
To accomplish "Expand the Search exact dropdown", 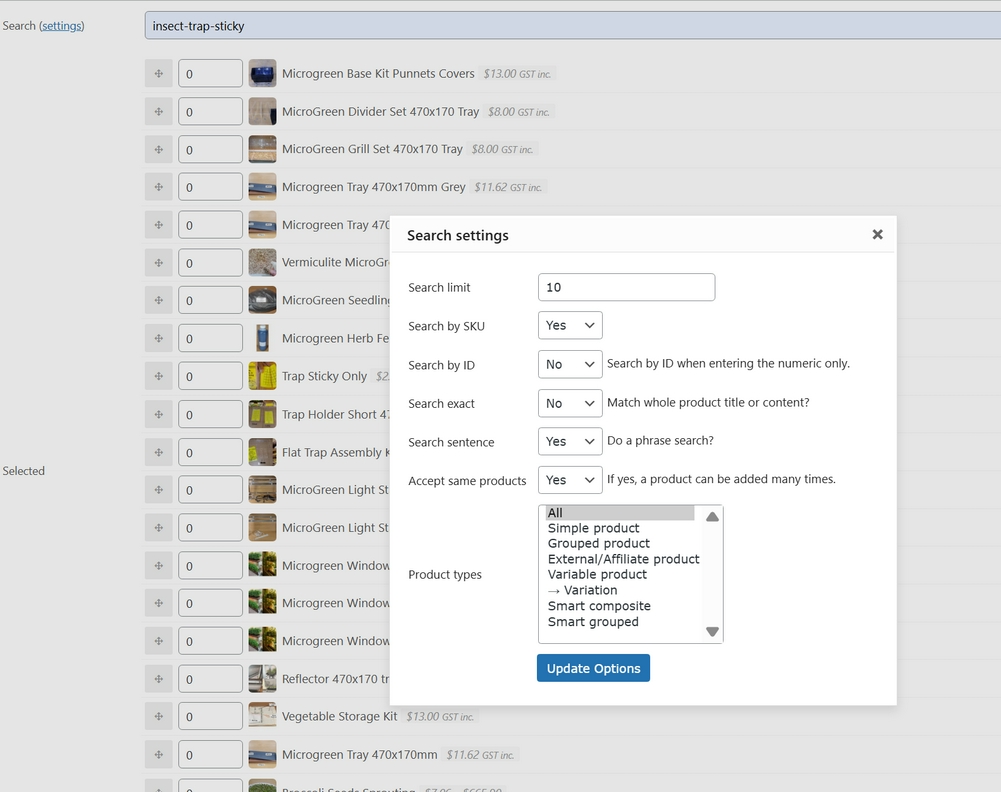I will pyautogui.click(x=570, y=403).
